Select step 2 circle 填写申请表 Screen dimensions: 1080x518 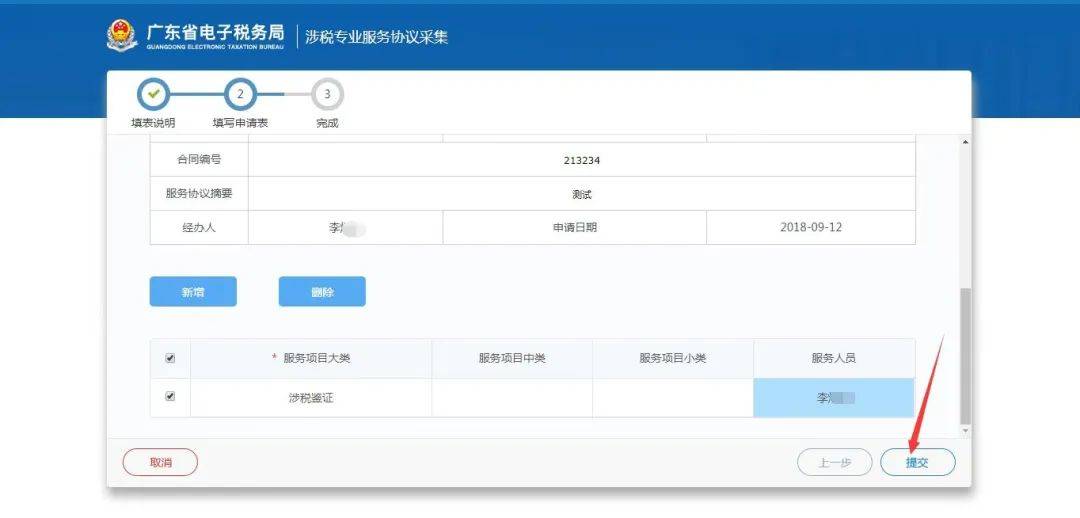point(240,94)
